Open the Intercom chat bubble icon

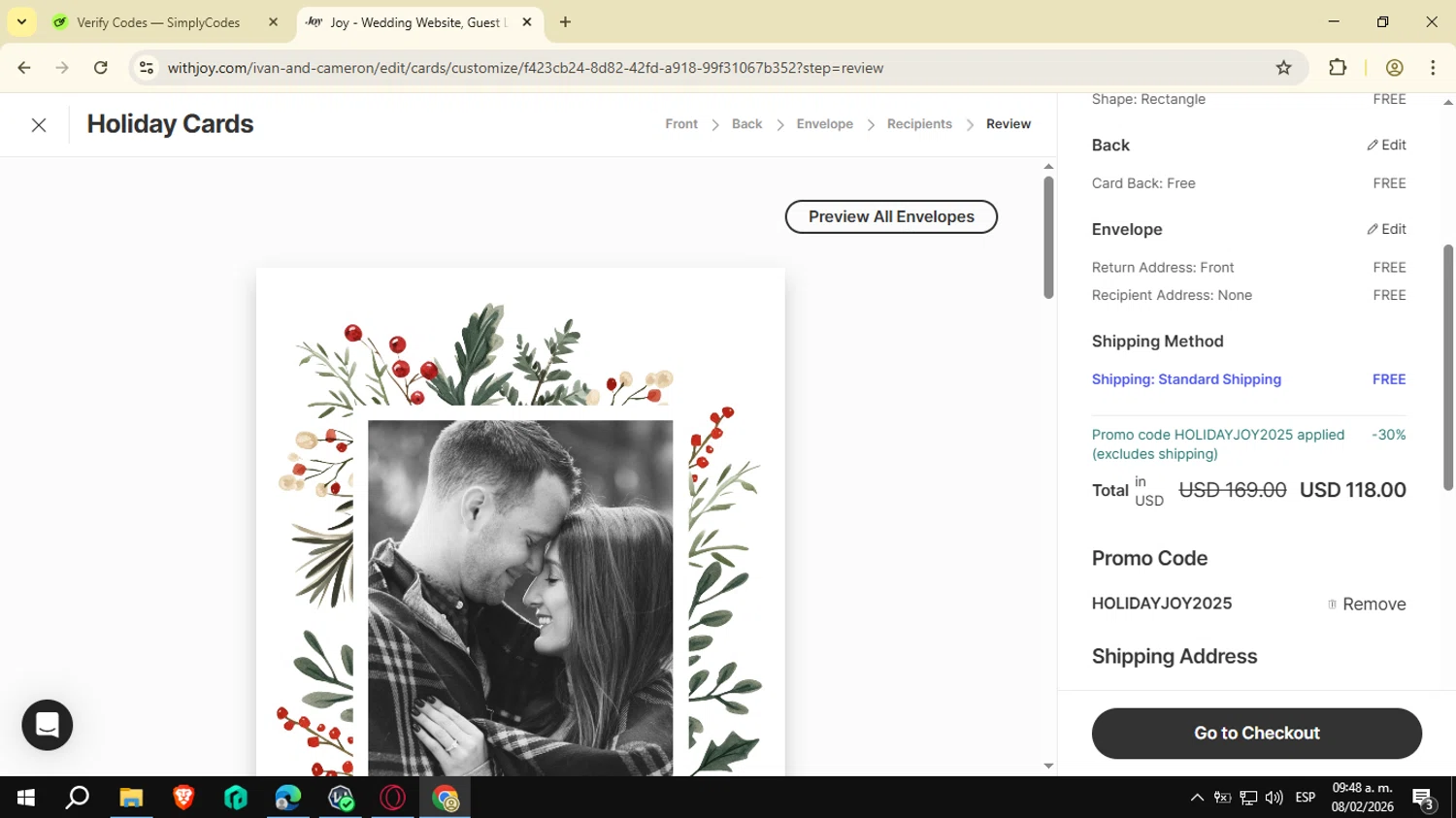(48, 725)
